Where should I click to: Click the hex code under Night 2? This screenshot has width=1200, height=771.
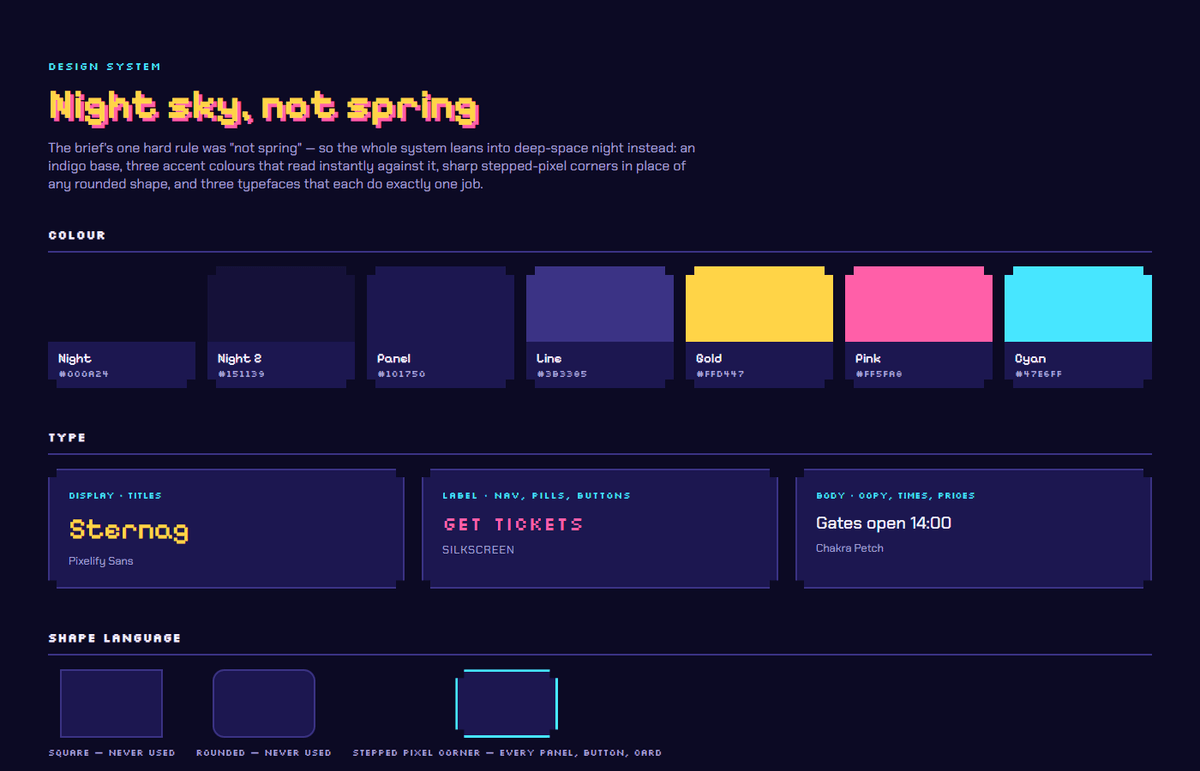(241, 374)
